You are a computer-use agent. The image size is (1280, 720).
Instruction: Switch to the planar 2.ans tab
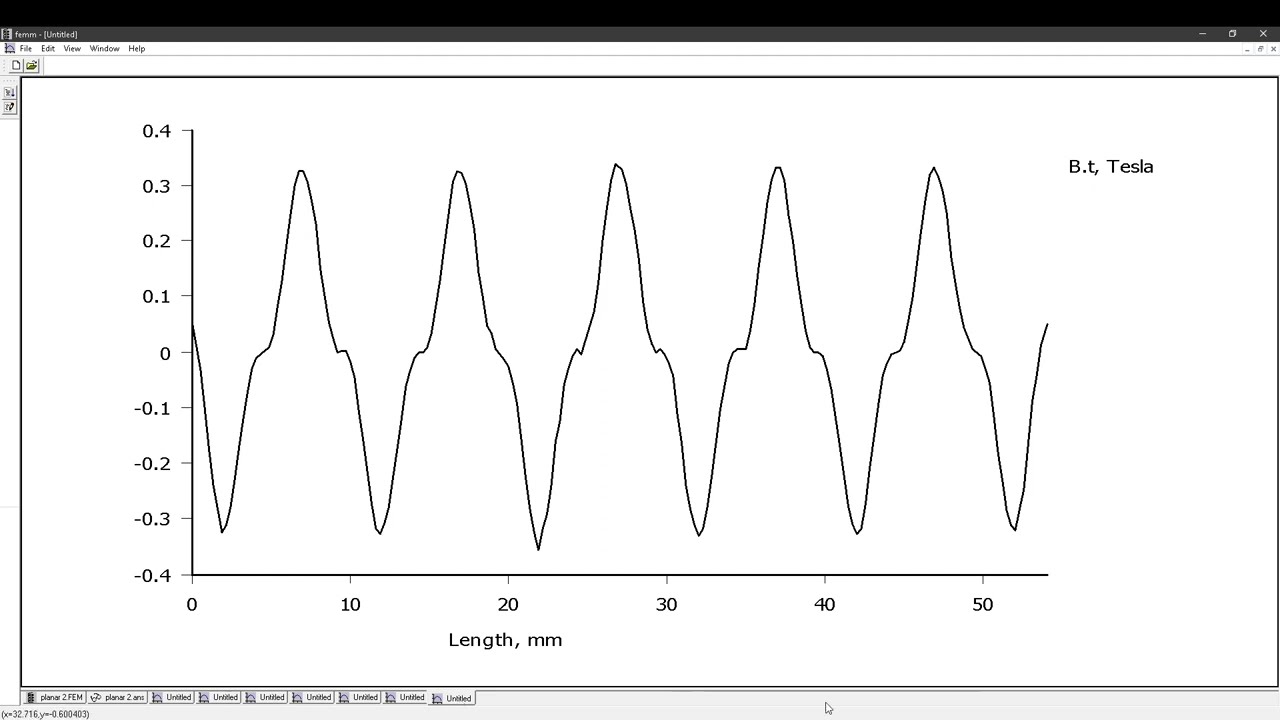pos(118,698)
